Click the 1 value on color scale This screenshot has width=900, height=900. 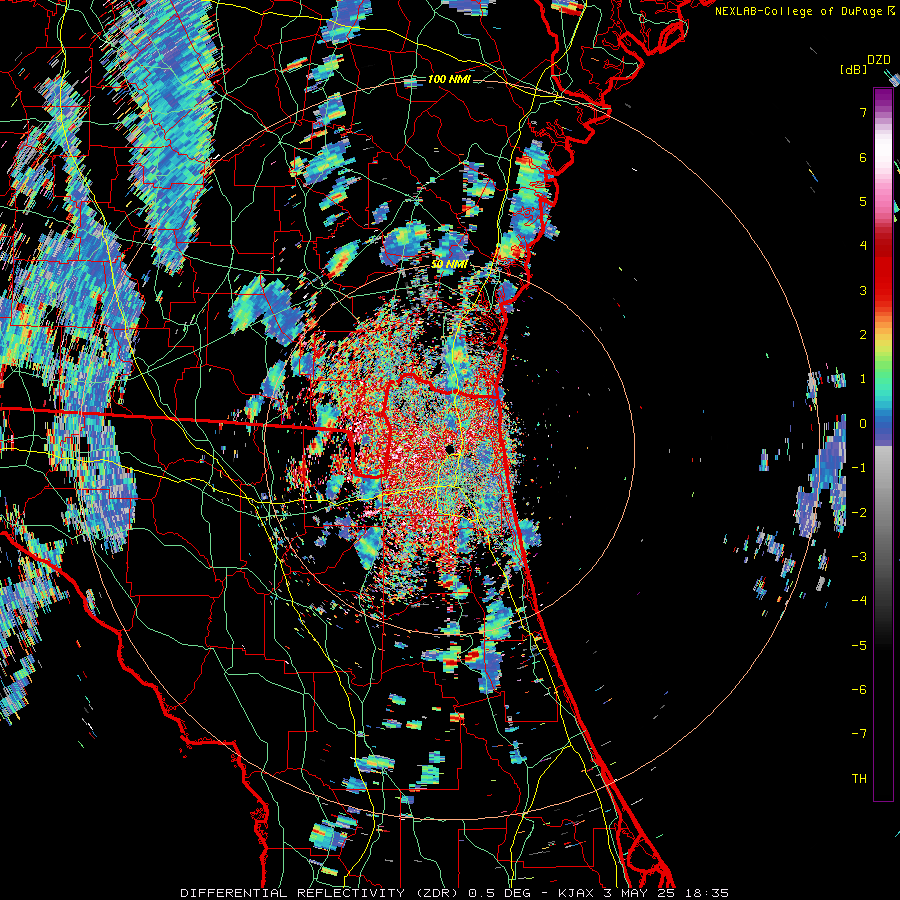pos(863,379)
